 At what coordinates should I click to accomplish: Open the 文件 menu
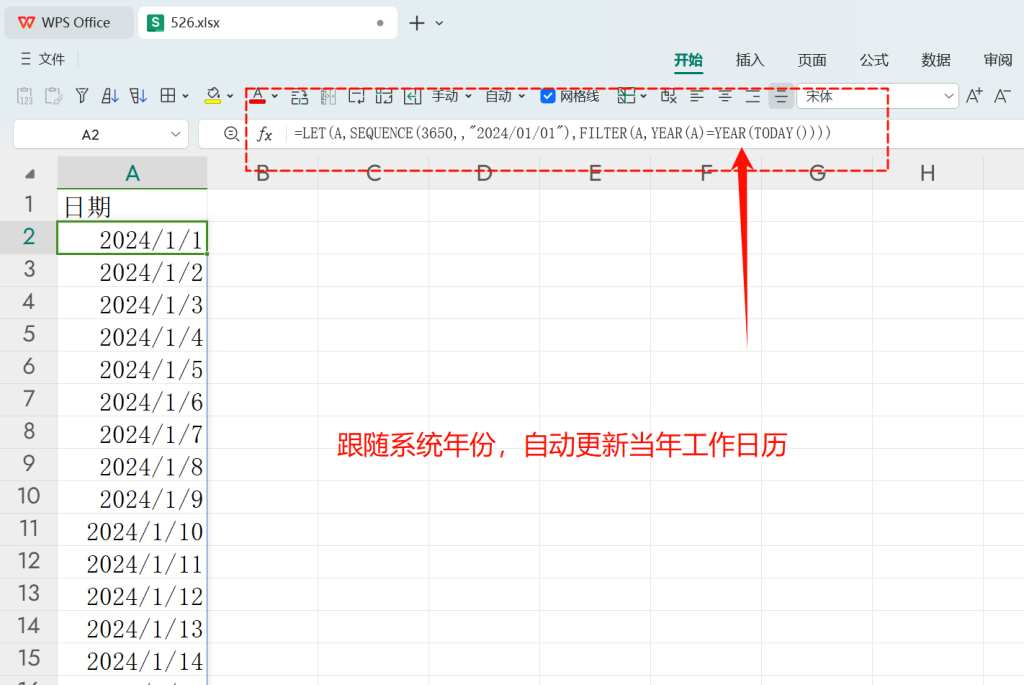(x=51, y=59)
